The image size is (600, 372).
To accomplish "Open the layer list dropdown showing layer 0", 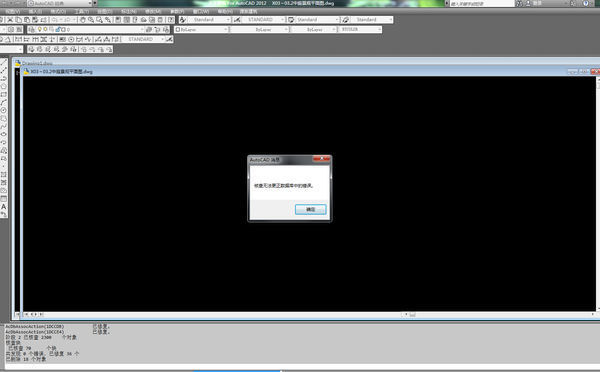I will tap(90, 29).
